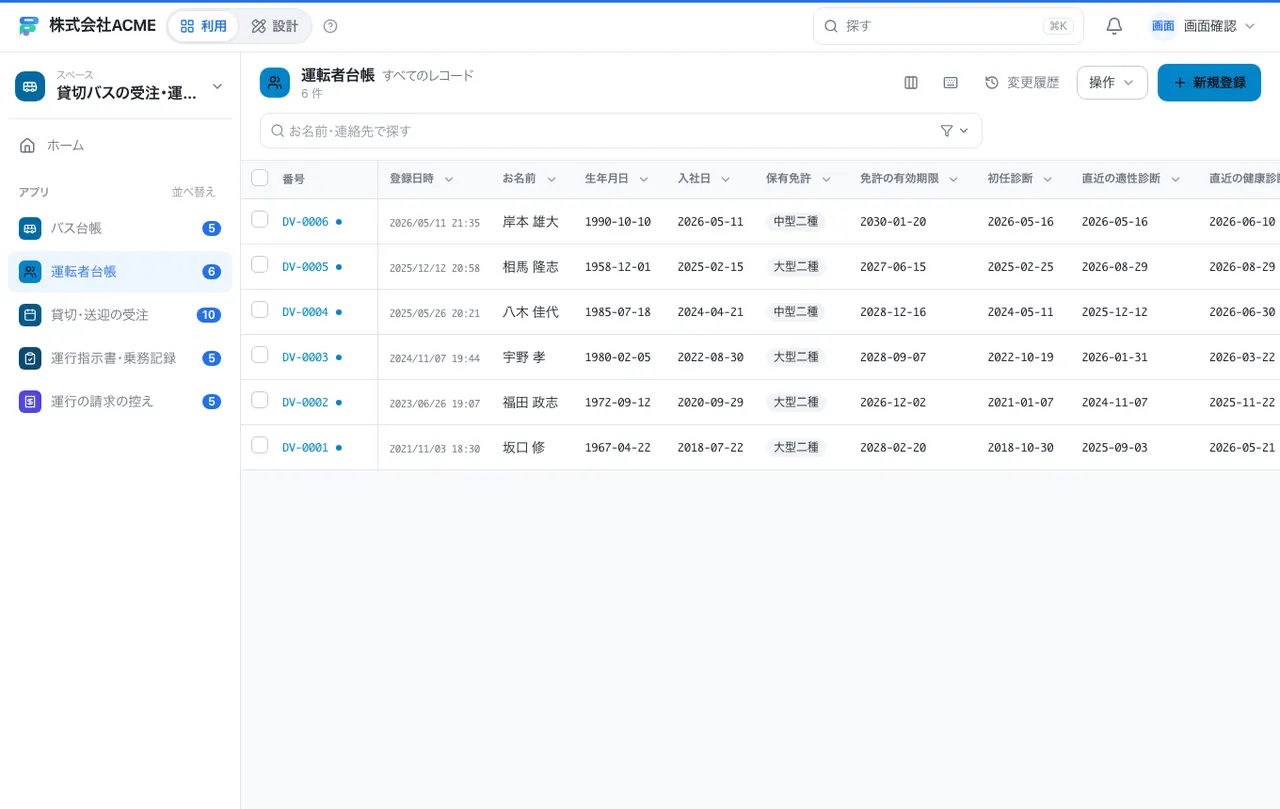The width and height of the screenshot is (1280, 809).
Task: Click the keyboard shortcuts icon
Action: coord(951,83)
